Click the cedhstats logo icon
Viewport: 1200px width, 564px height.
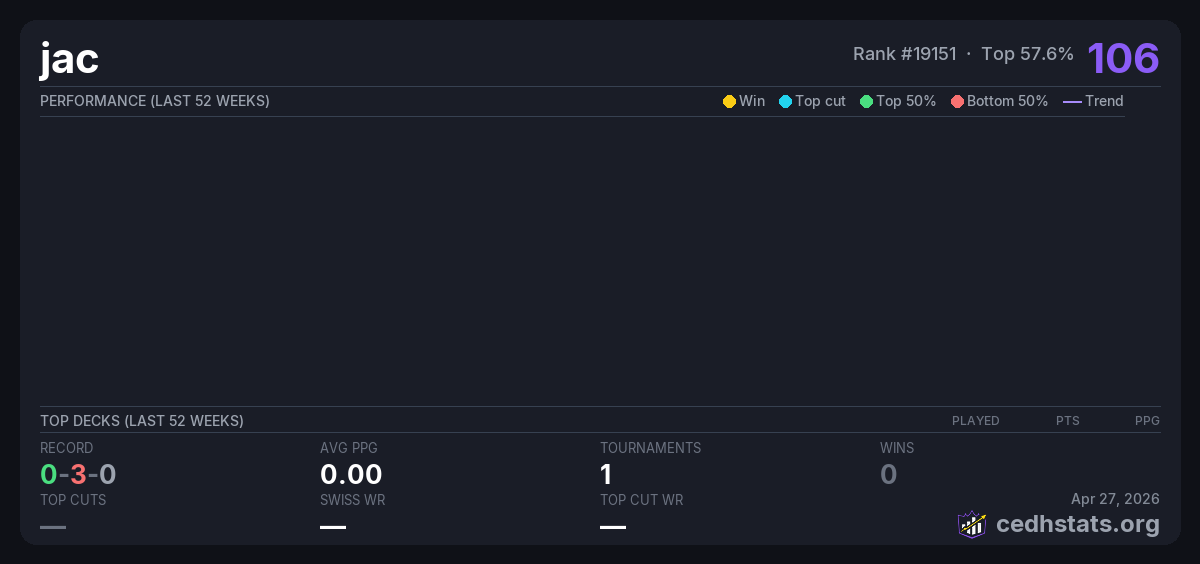point(972,524)
